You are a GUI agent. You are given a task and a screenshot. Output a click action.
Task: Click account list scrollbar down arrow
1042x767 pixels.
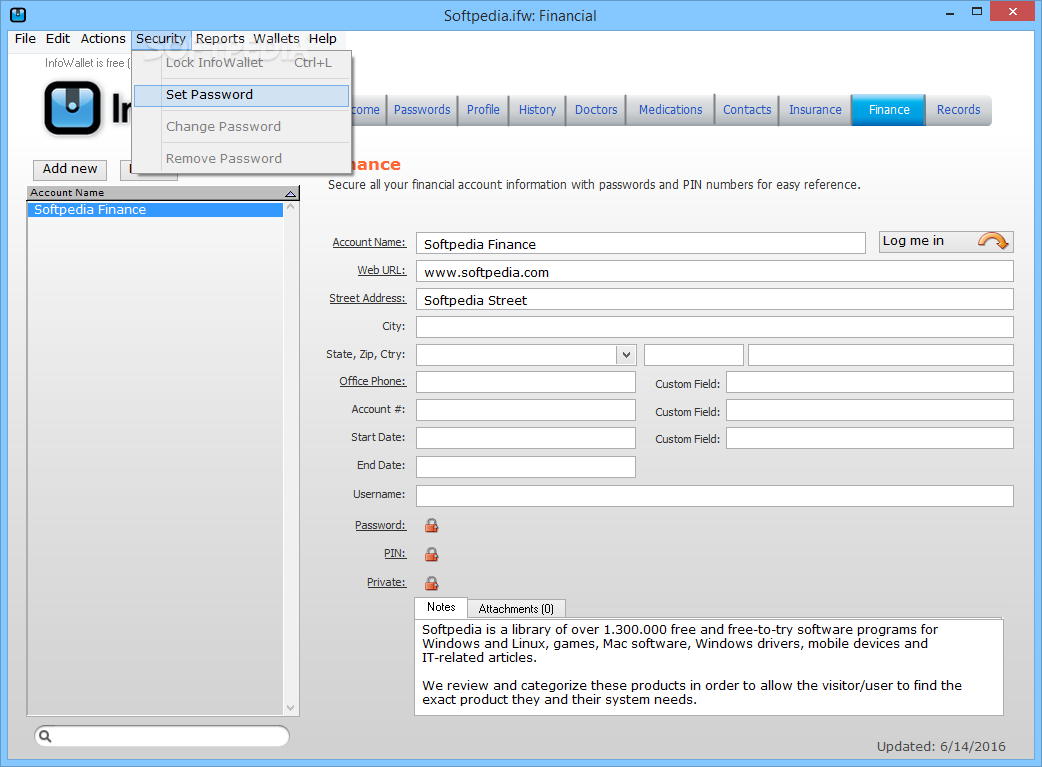(x=290, y=708)
